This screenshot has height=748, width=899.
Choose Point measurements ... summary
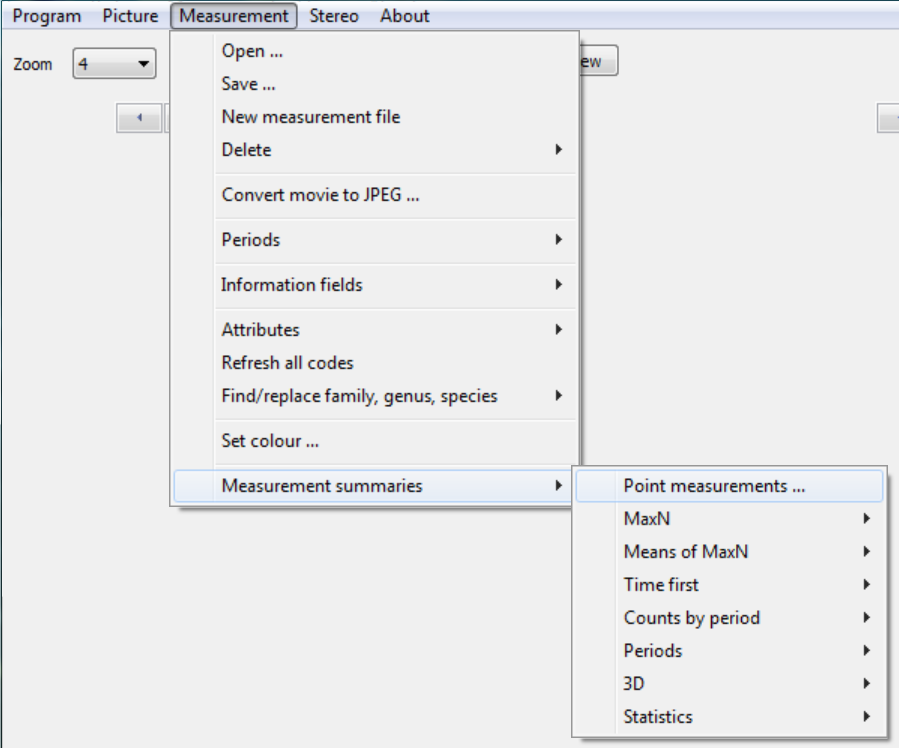[714, 486]
